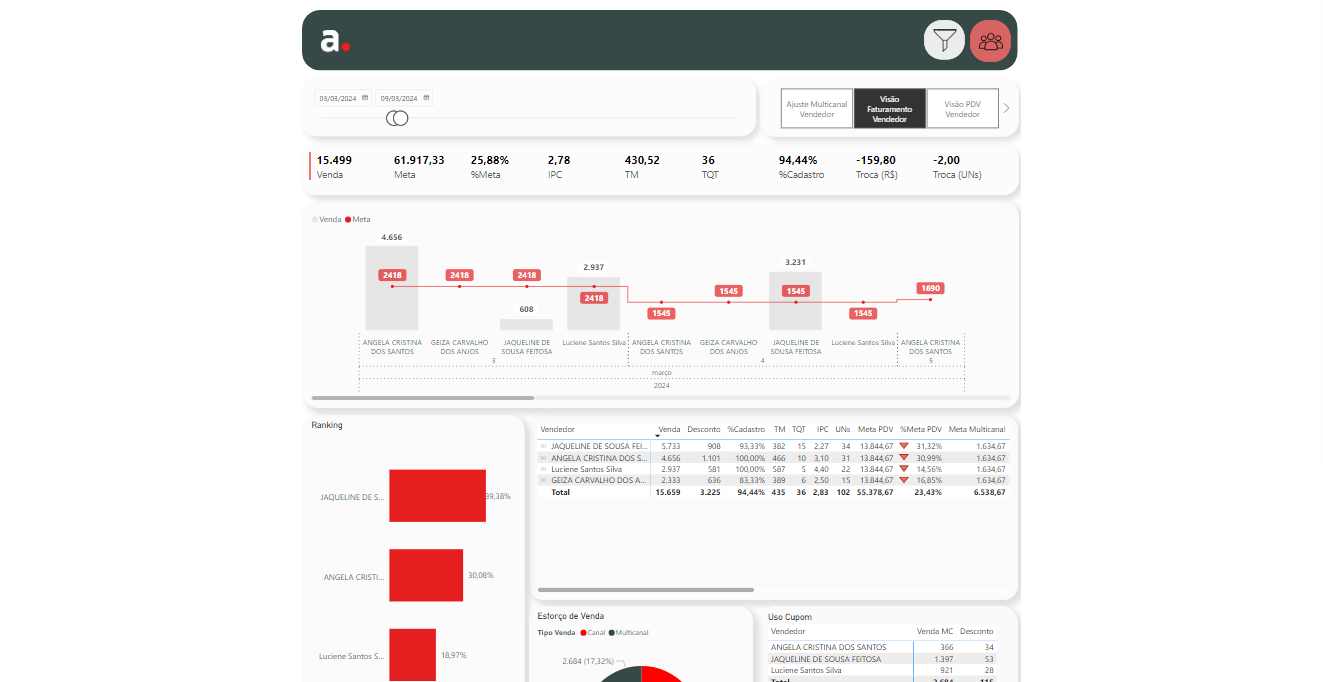Viewport: 1323px width, 682px height.
Task: Select the grey chart bar labeled 608
Action: (x=526, y=324)
